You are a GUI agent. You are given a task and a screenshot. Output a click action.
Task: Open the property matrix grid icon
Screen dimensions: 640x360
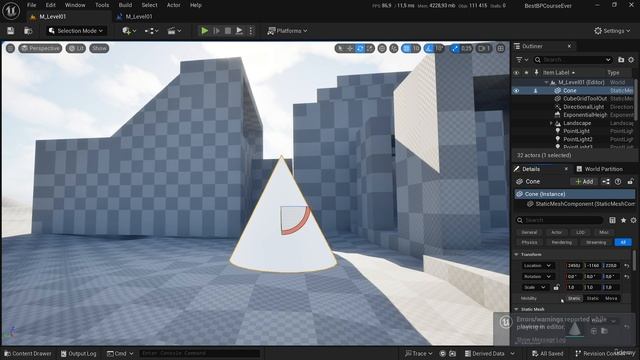coord(612,220)
